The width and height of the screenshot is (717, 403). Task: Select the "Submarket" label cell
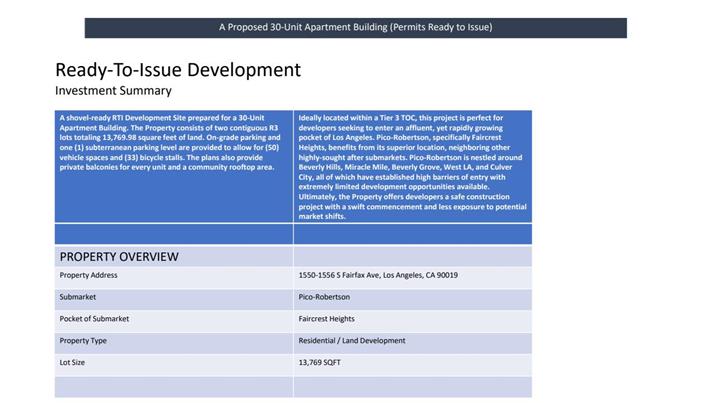tap(78, 297)
